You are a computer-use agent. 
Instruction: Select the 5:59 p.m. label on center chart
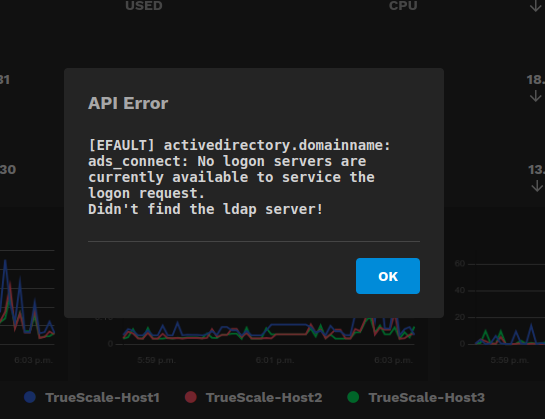[156, 360]
